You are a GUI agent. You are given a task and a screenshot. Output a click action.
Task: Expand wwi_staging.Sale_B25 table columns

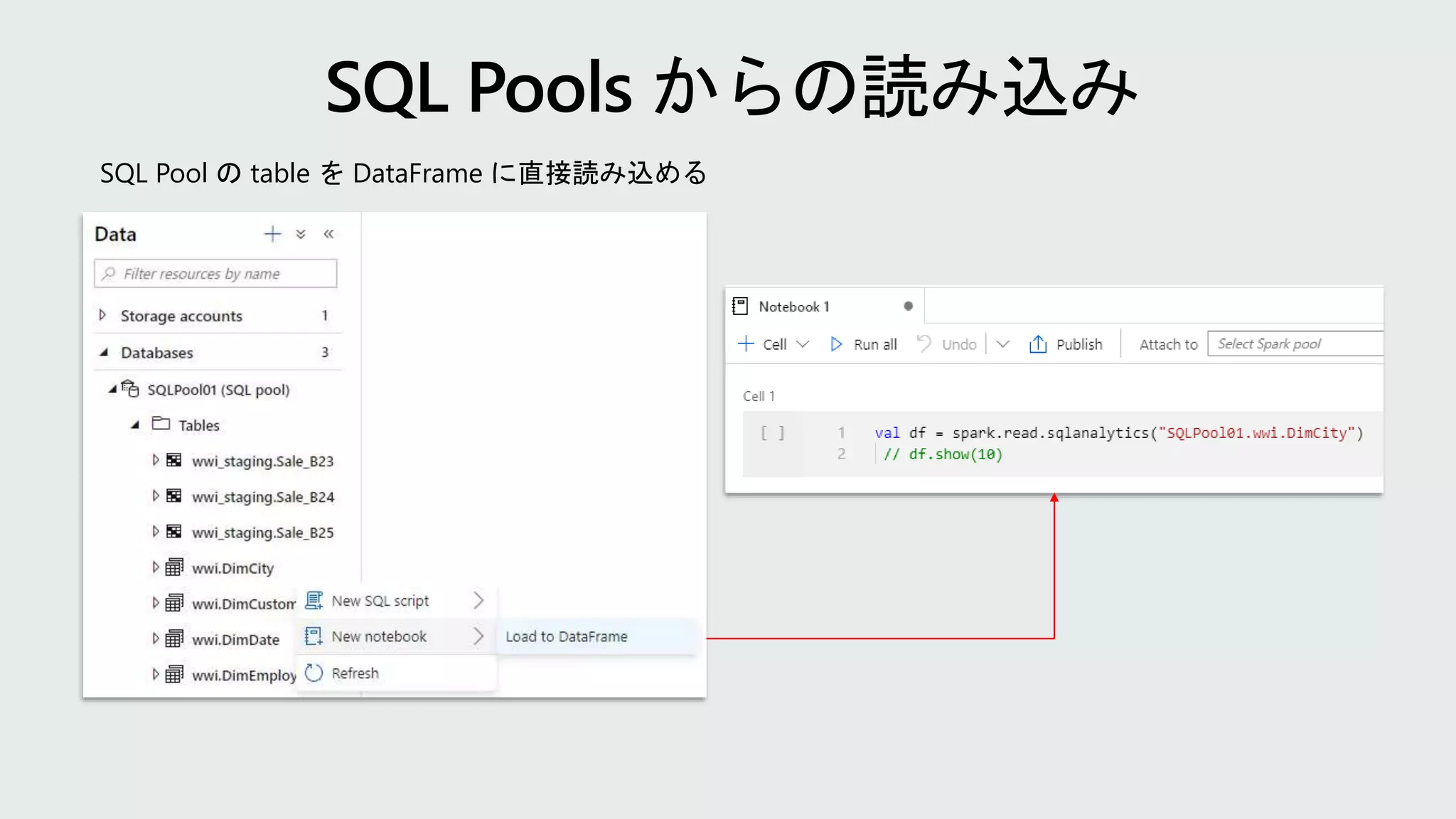click(x=156, y=531)
